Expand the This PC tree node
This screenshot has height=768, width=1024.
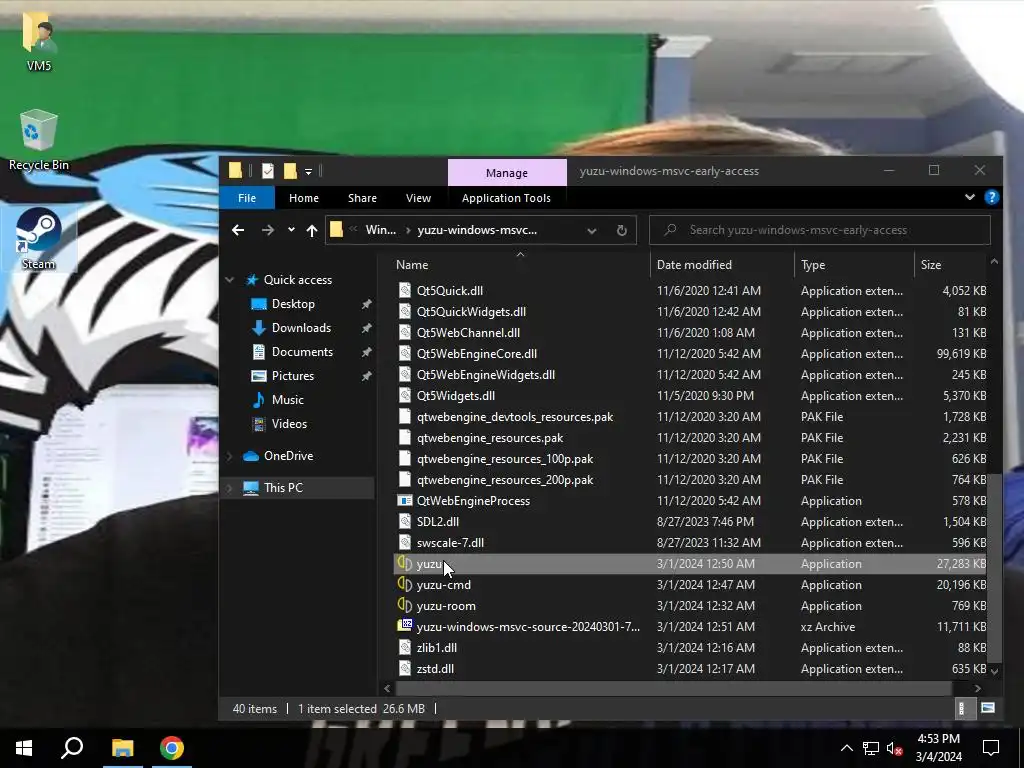pyautogui.click(x=229, y=488)
